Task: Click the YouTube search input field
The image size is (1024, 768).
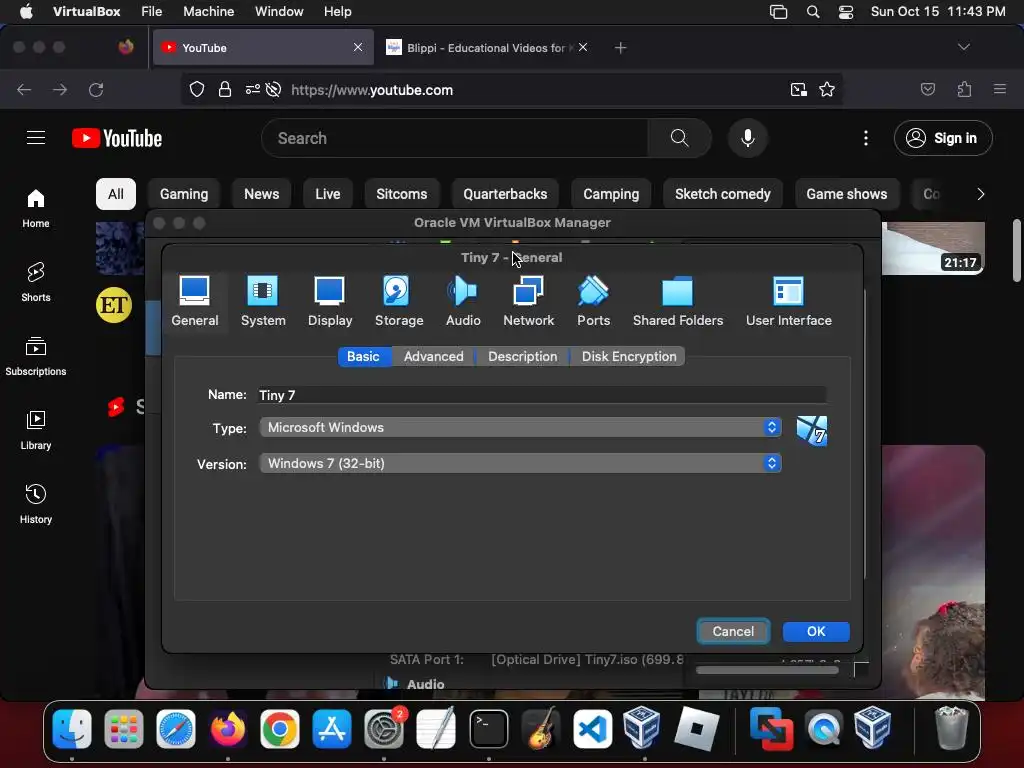Action: pyautogui.click(x=455, y=138)
